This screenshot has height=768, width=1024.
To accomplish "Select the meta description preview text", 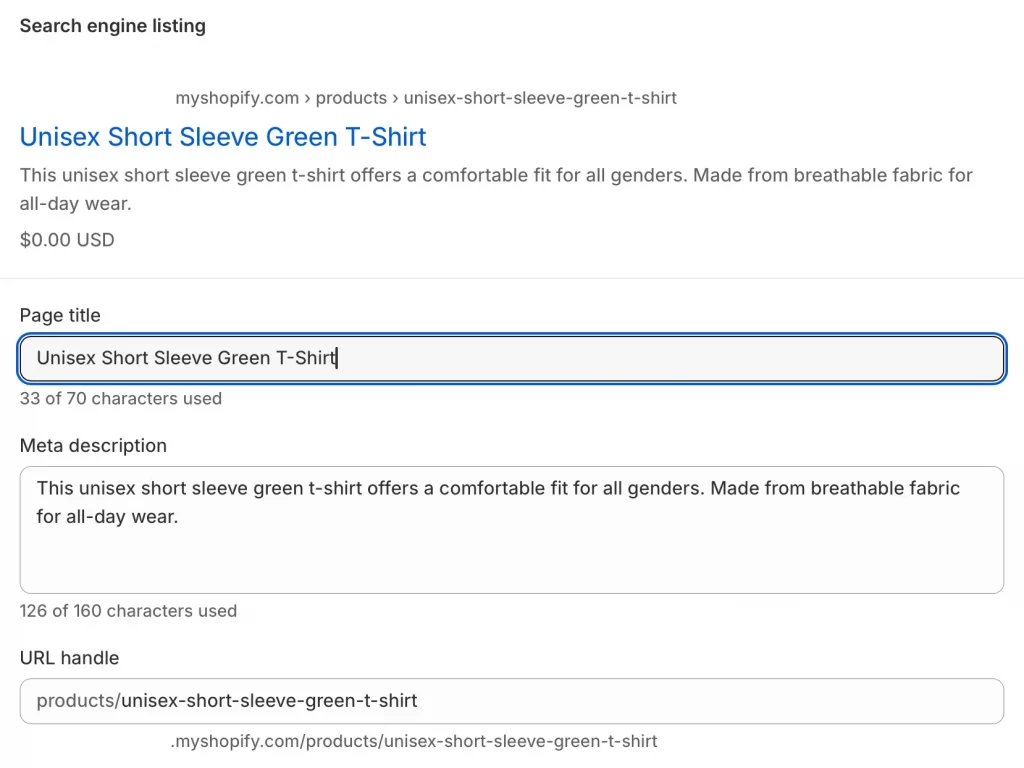I will click(x=495, y=188).
